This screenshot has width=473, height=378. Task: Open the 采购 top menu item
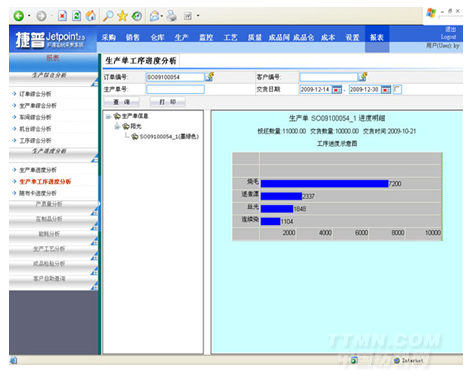[x=109, y=38]
